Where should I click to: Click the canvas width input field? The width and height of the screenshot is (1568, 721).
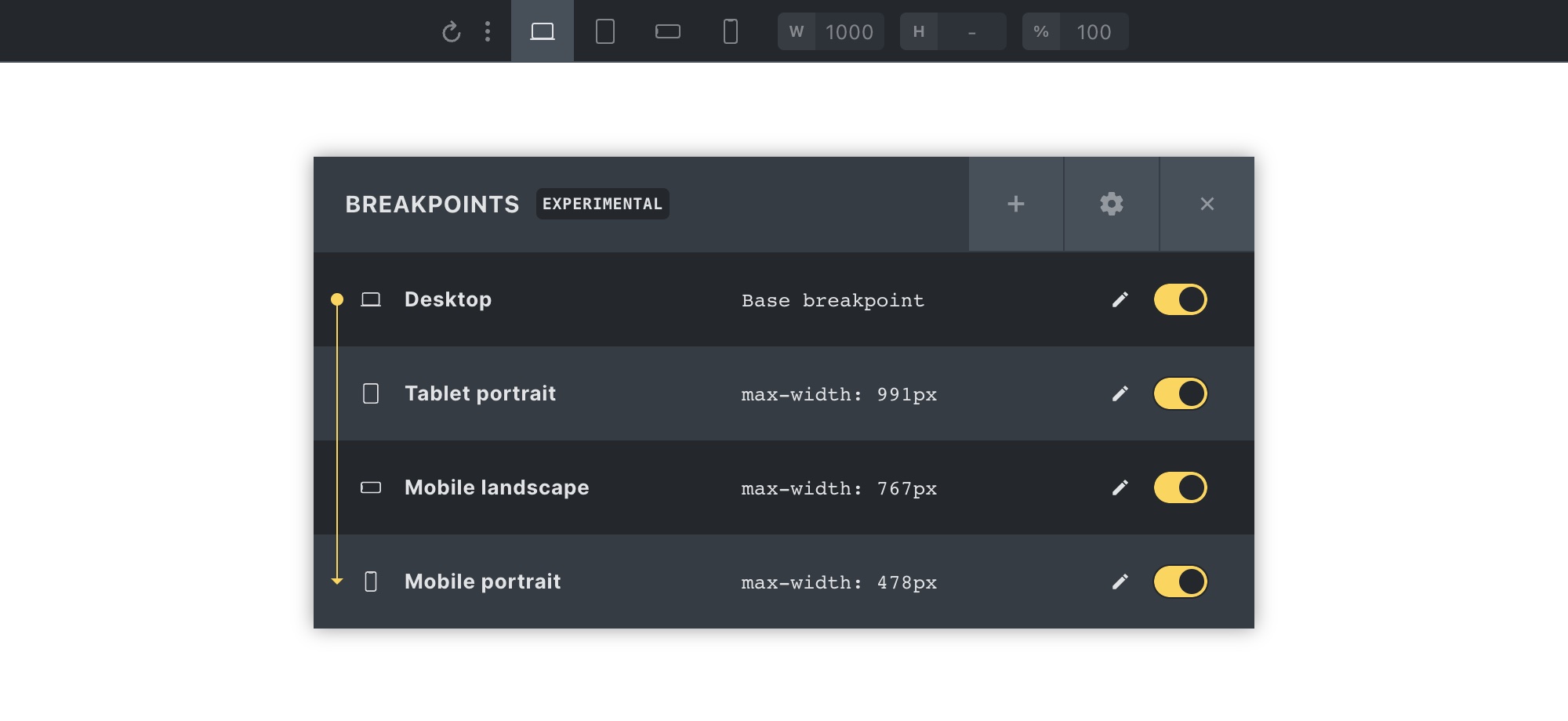click(849, 32)
